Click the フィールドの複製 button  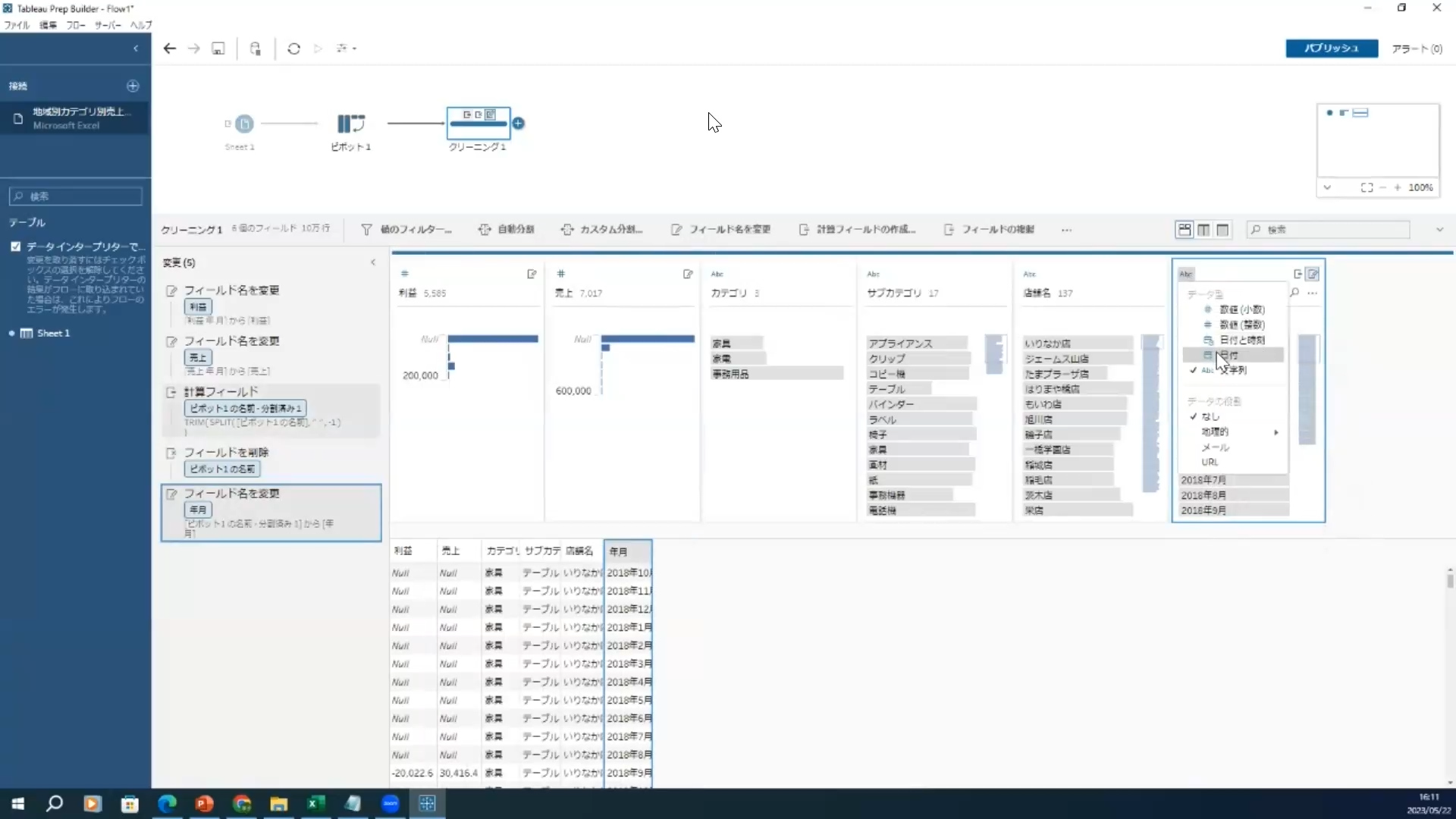pyautogui.click(x=989, y=229)
